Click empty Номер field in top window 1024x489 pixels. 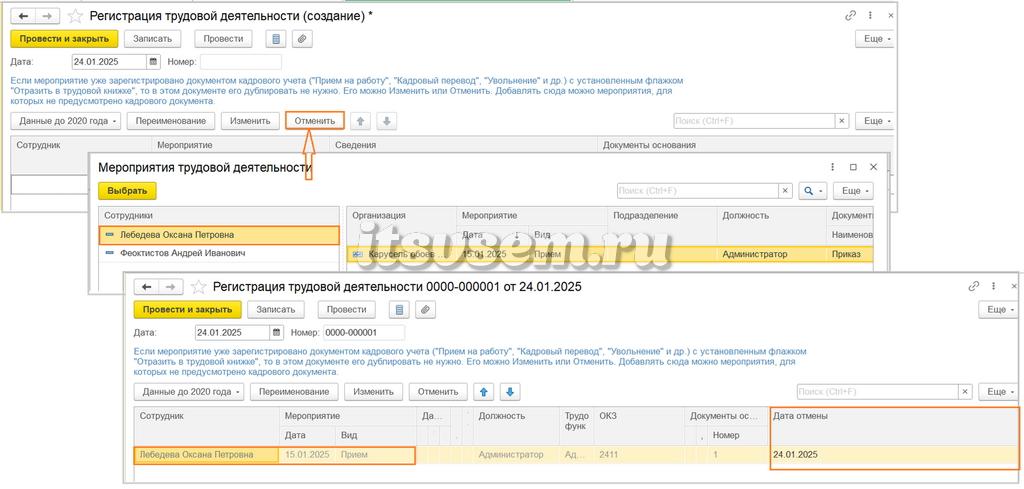coord(240,62)
